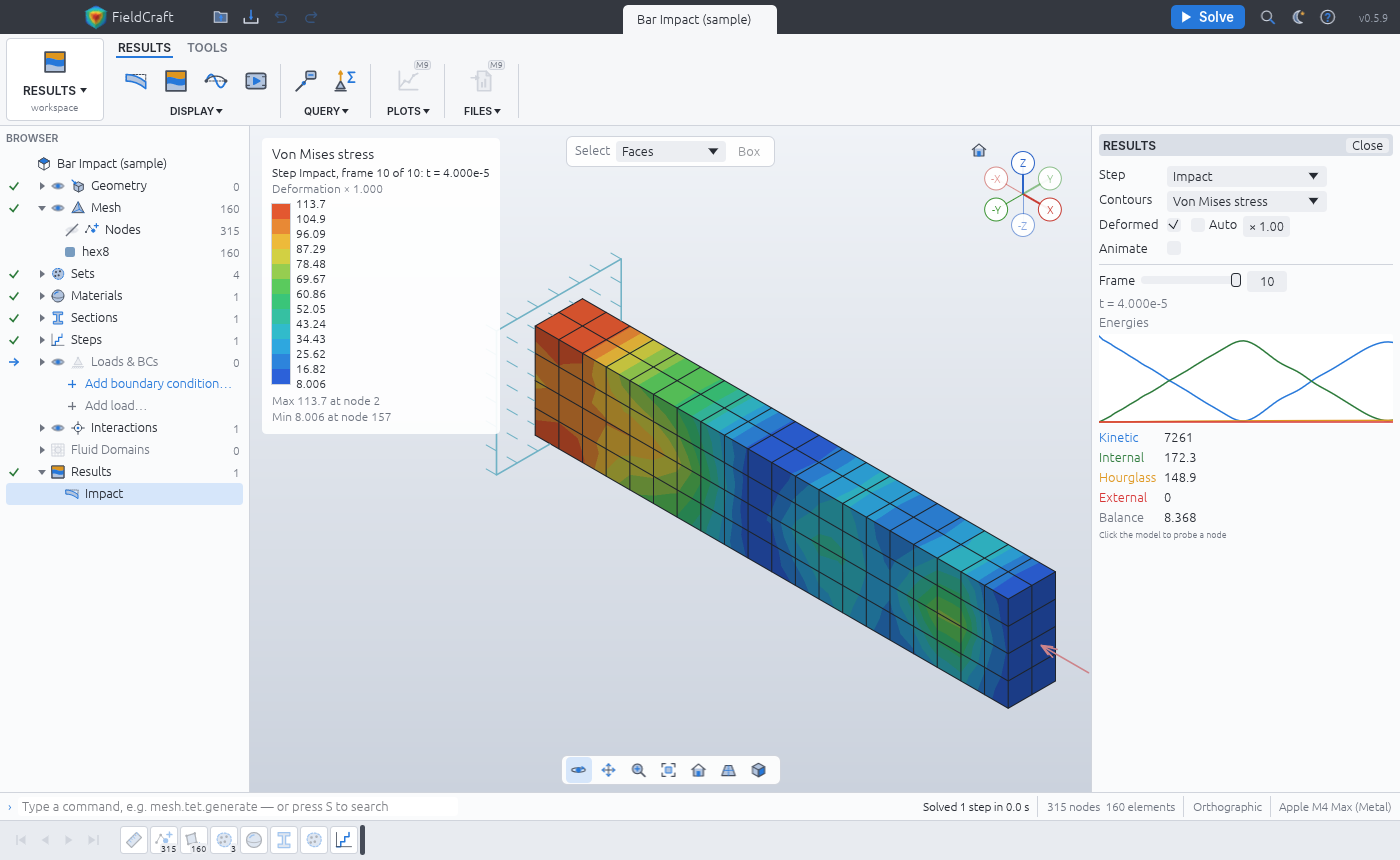Click the ruler icon in bottom timeline

[134, 840]
